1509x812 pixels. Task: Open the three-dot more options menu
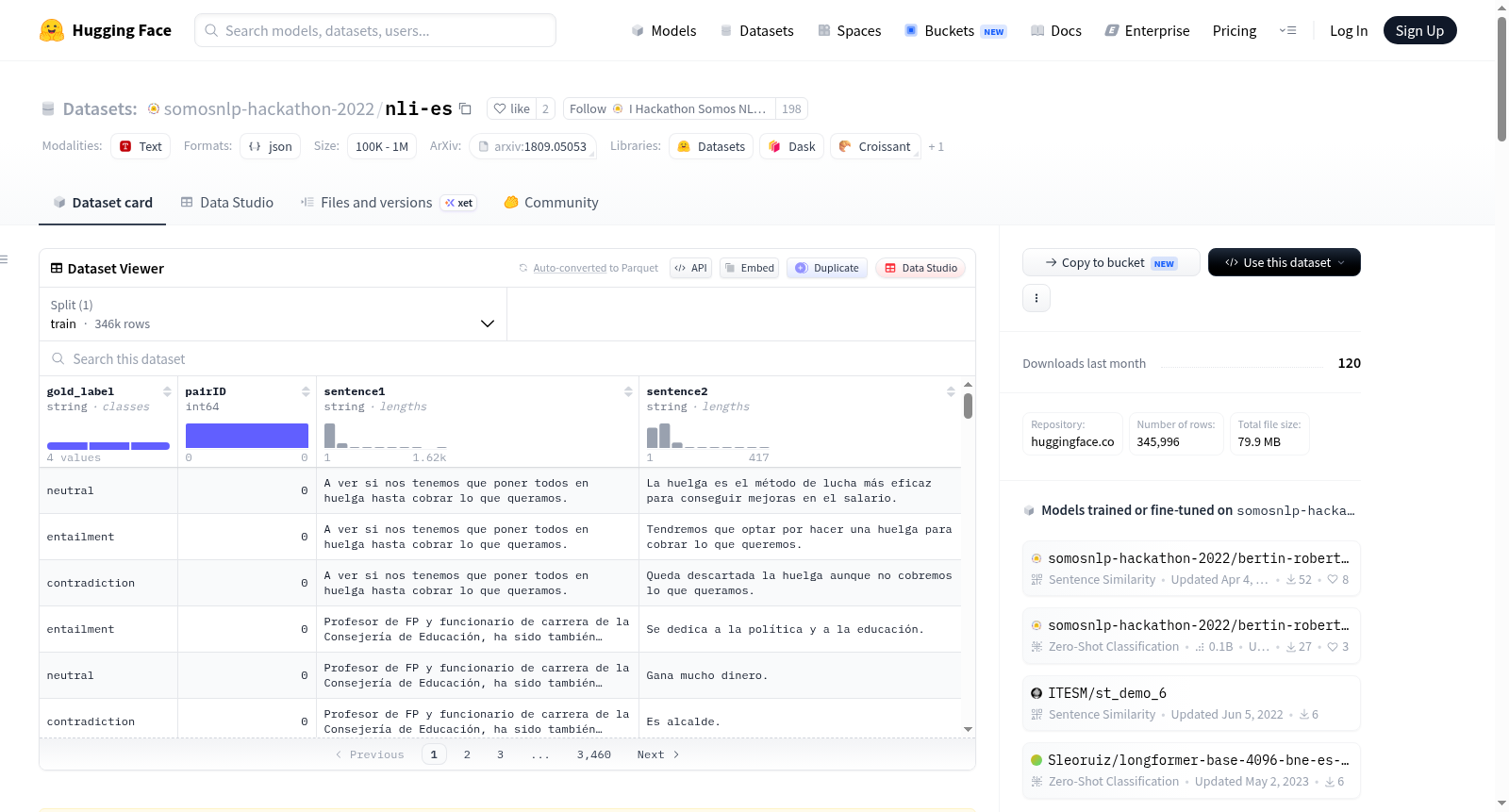[1036, 298]
